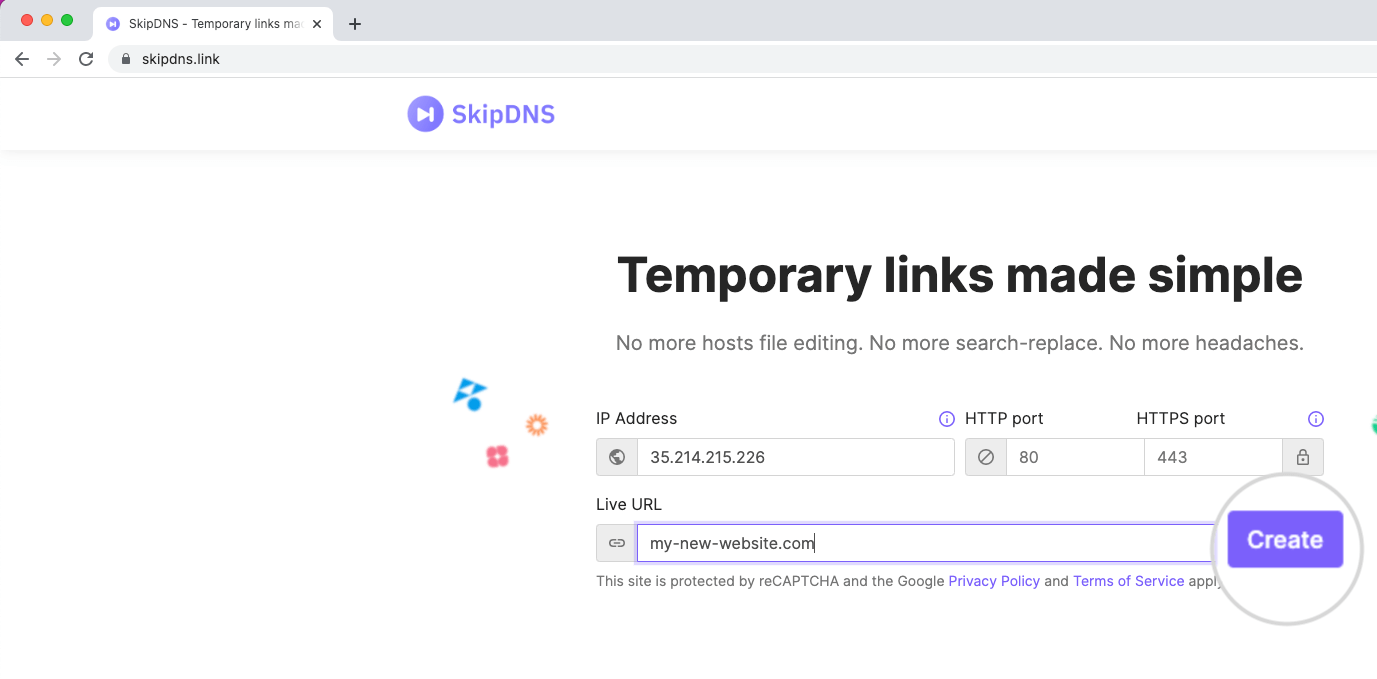Viewport: 1377px width, 679px height.
Task: Click the blocked-port icon beside HTTP port
Action: tap(985, 457)
